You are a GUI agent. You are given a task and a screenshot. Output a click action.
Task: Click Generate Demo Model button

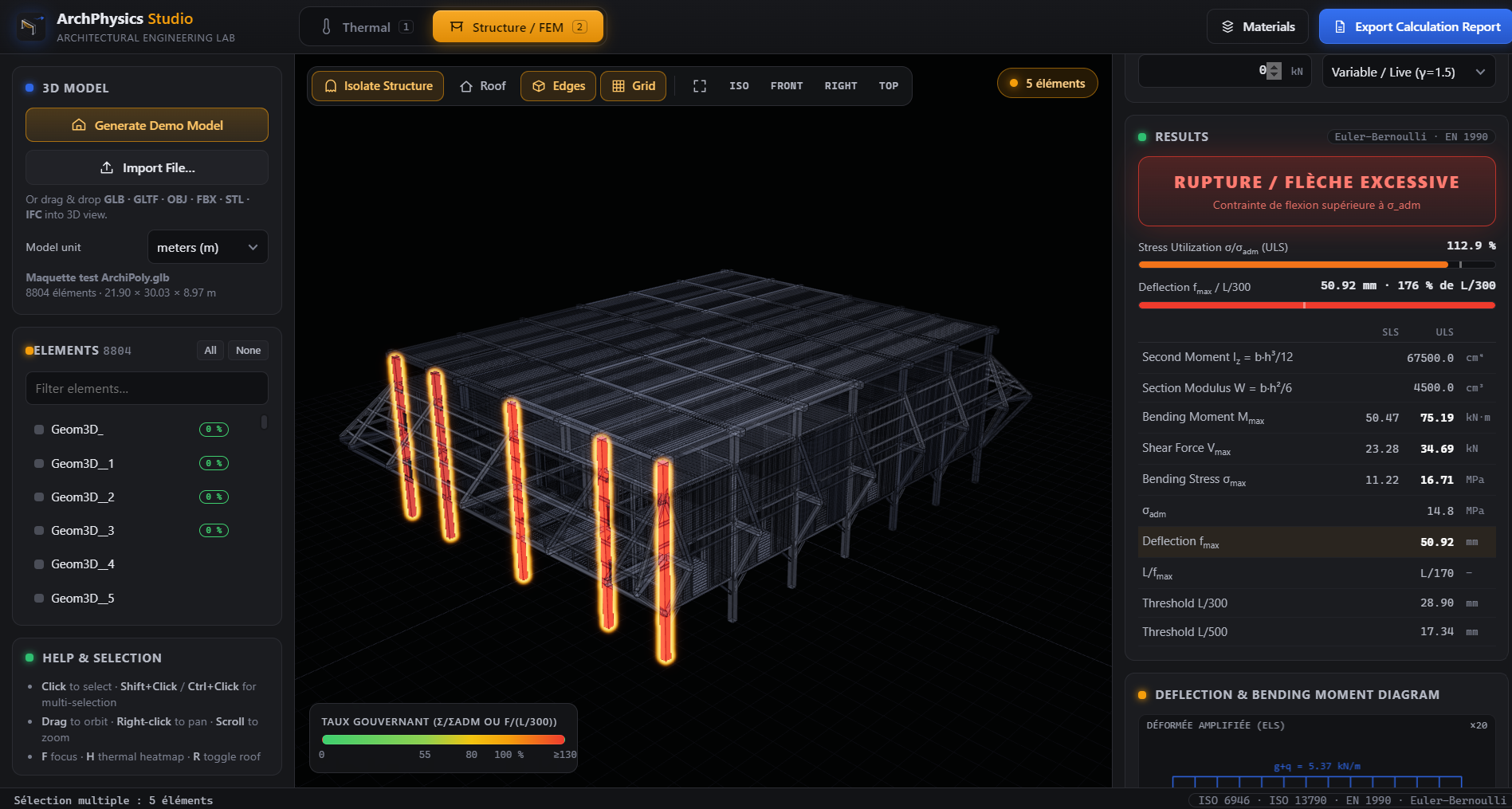(147, 125)
